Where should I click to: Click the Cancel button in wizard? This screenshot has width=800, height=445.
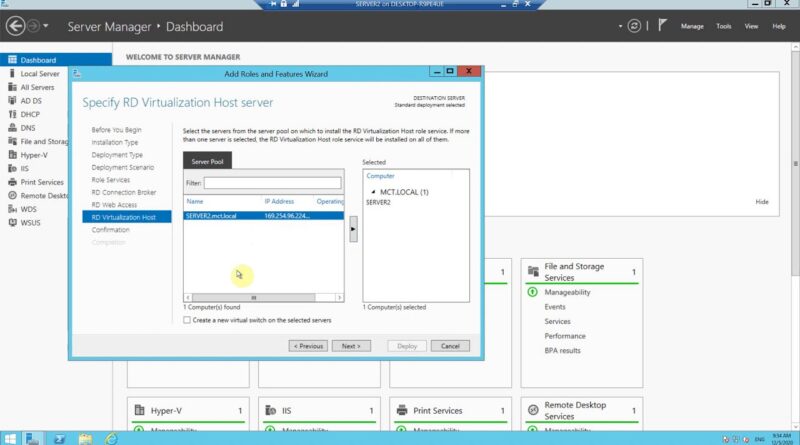450,346
